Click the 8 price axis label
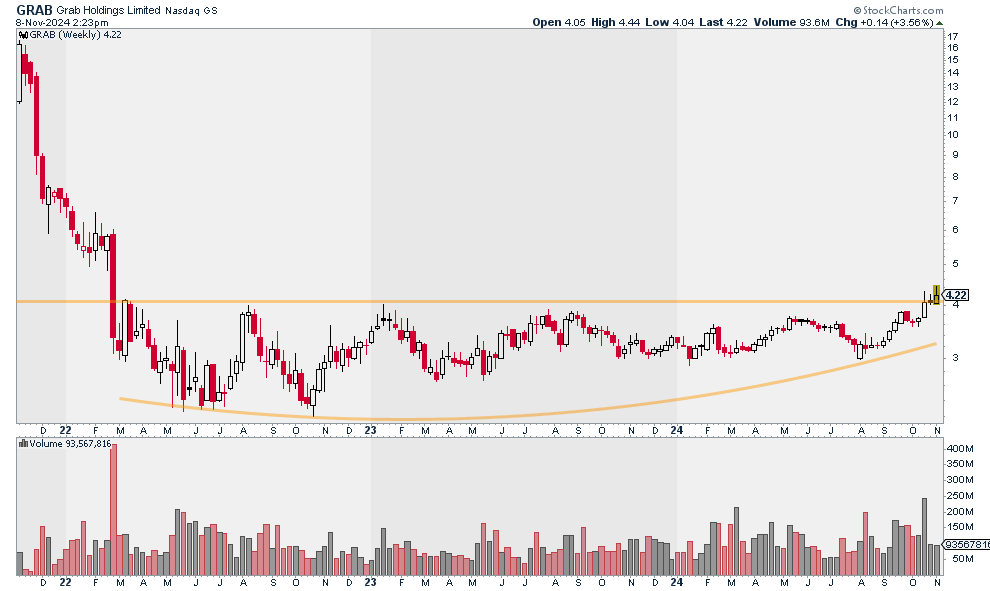The width and height of the screenshot is (990, 591). [x=955, y=177]
